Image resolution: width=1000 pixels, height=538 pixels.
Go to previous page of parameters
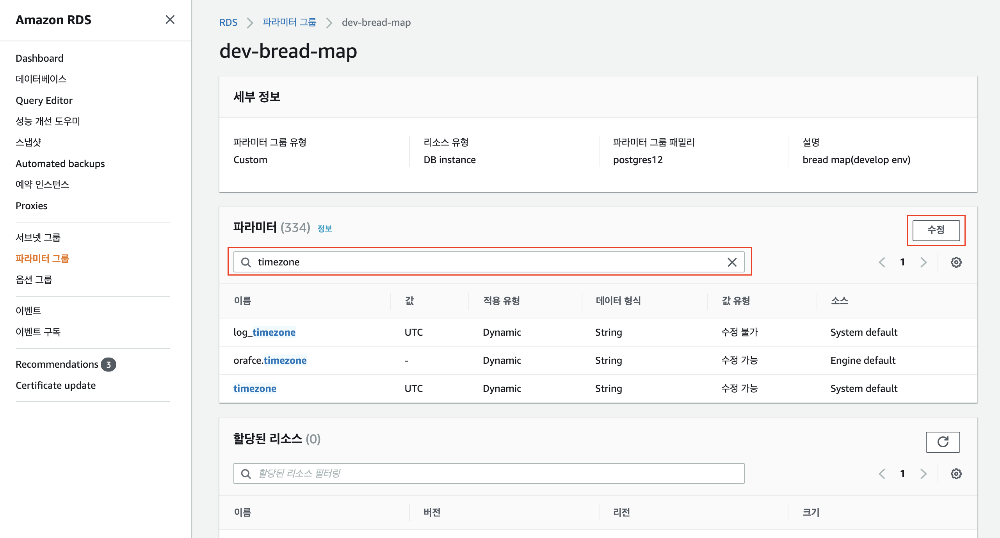point(882,262)
